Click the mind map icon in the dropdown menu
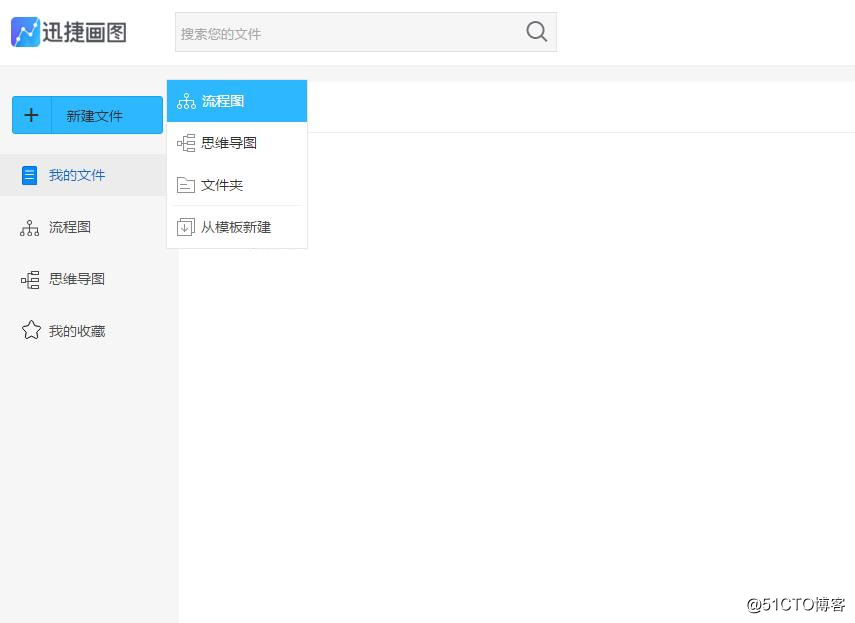 (x=186, y=143)
